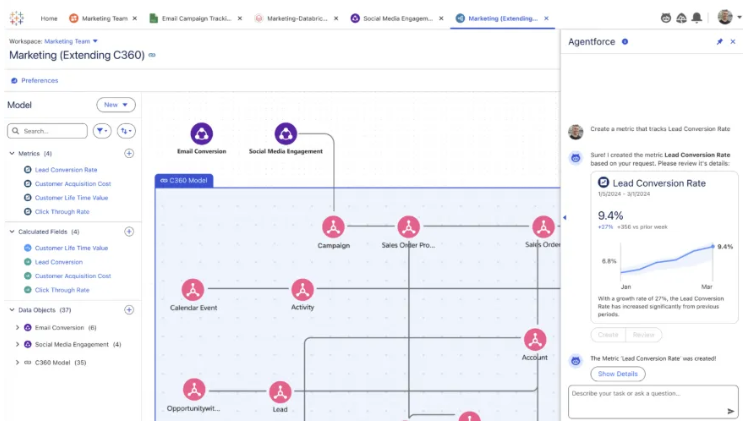Open the user profile avatar
The height and width of the screenshot is (428, 743).
725,17
